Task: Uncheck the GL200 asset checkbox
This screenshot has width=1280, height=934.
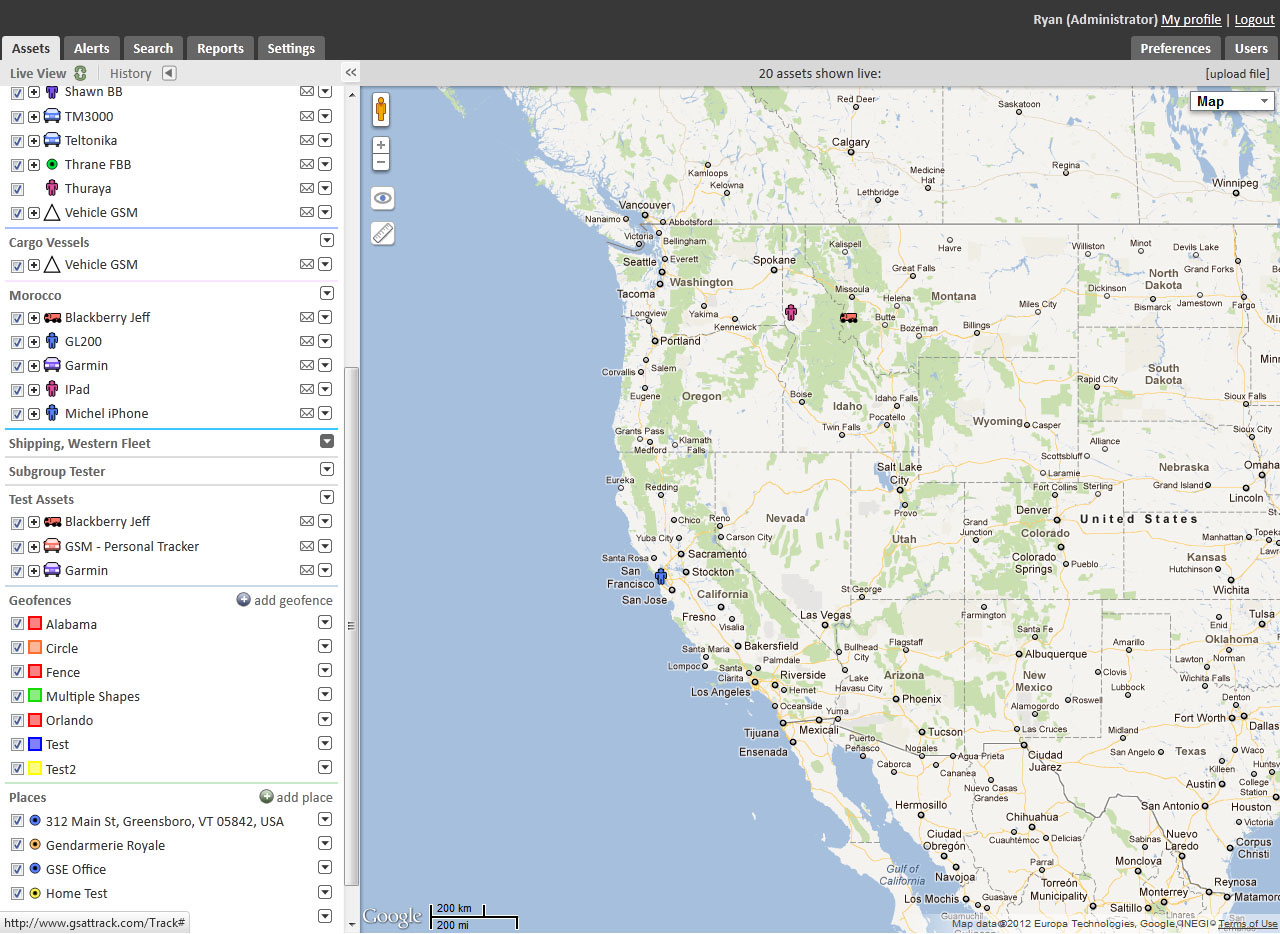Action: coord(17,342)
